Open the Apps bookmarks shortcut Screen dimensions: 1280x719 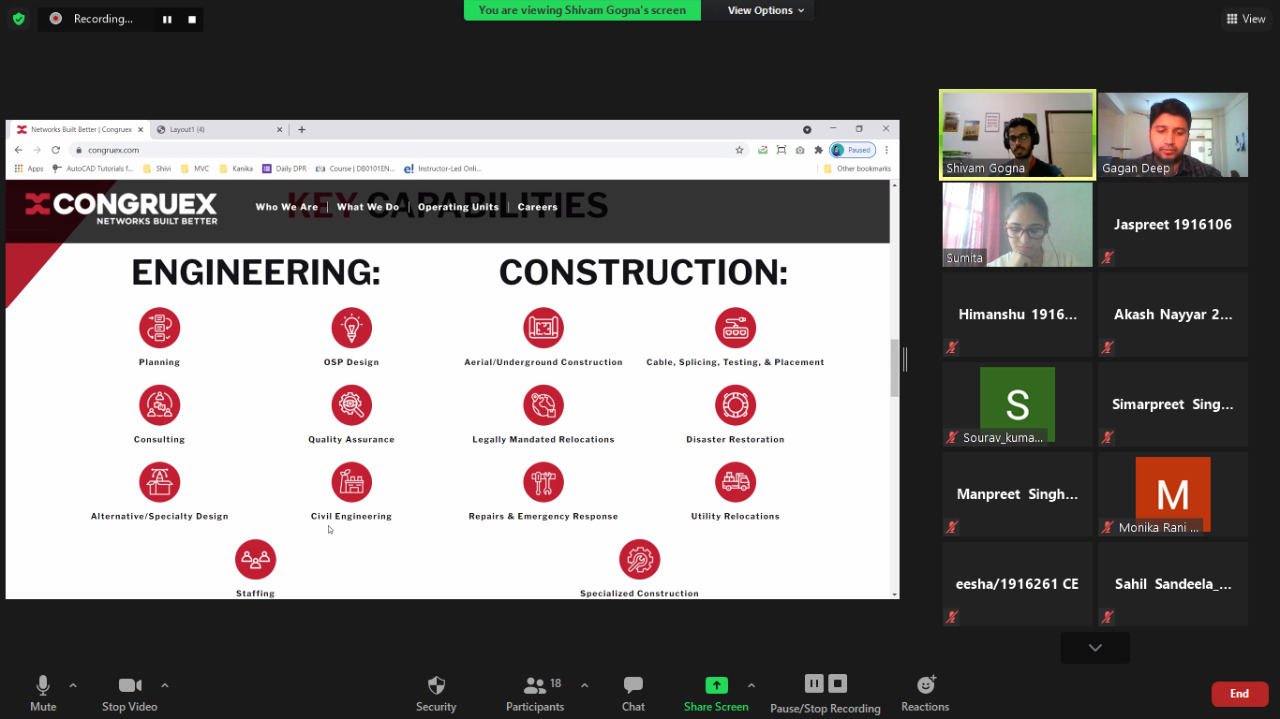click(x=29, y=169)
